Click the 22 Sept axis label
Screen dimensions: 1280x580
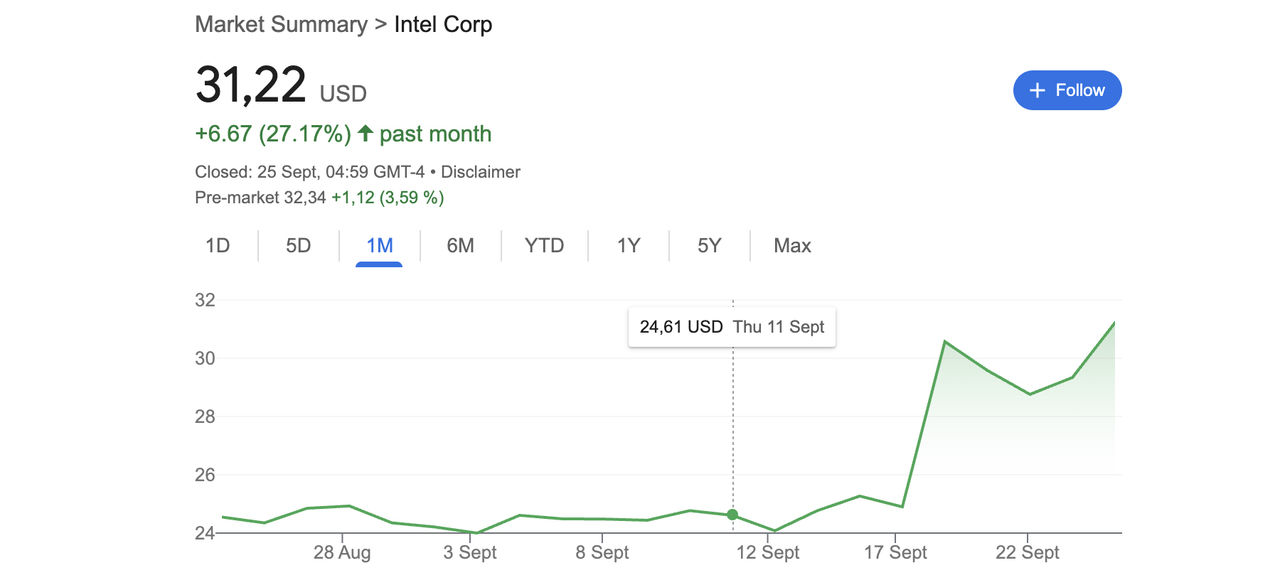(1027, 553)
